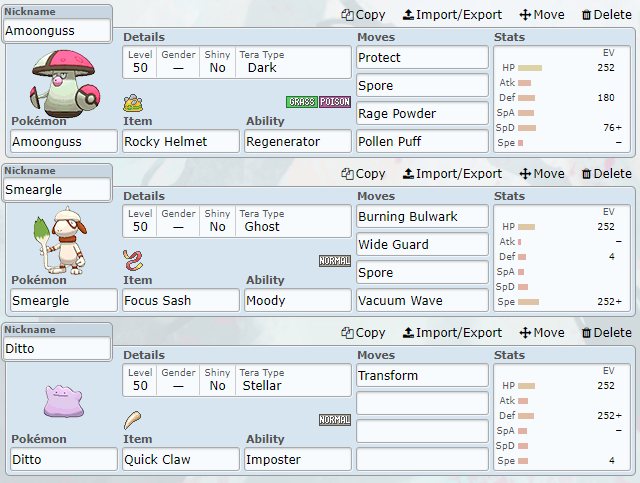
Task: Change the Quick Claw item field
Action: coord(181,459)
